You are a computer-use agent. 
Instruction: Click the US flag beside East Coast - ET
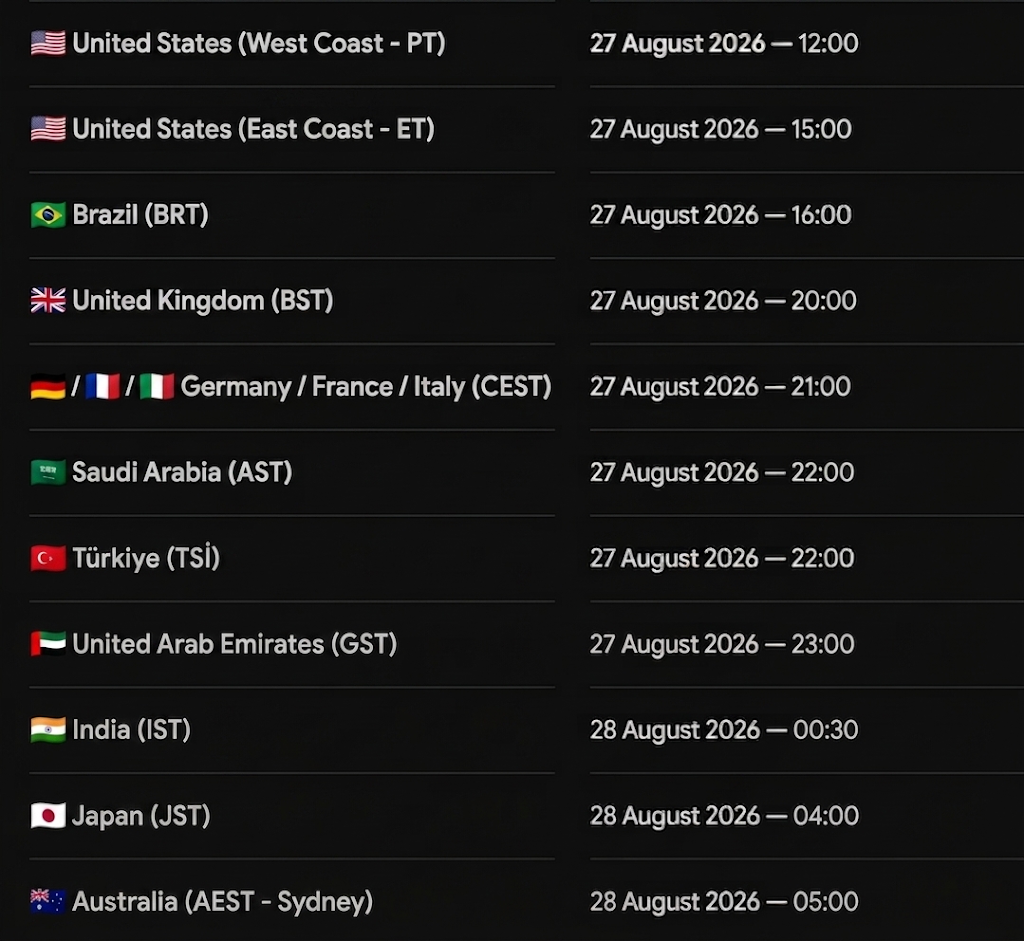pyautogui.click(x=48, y=129)
